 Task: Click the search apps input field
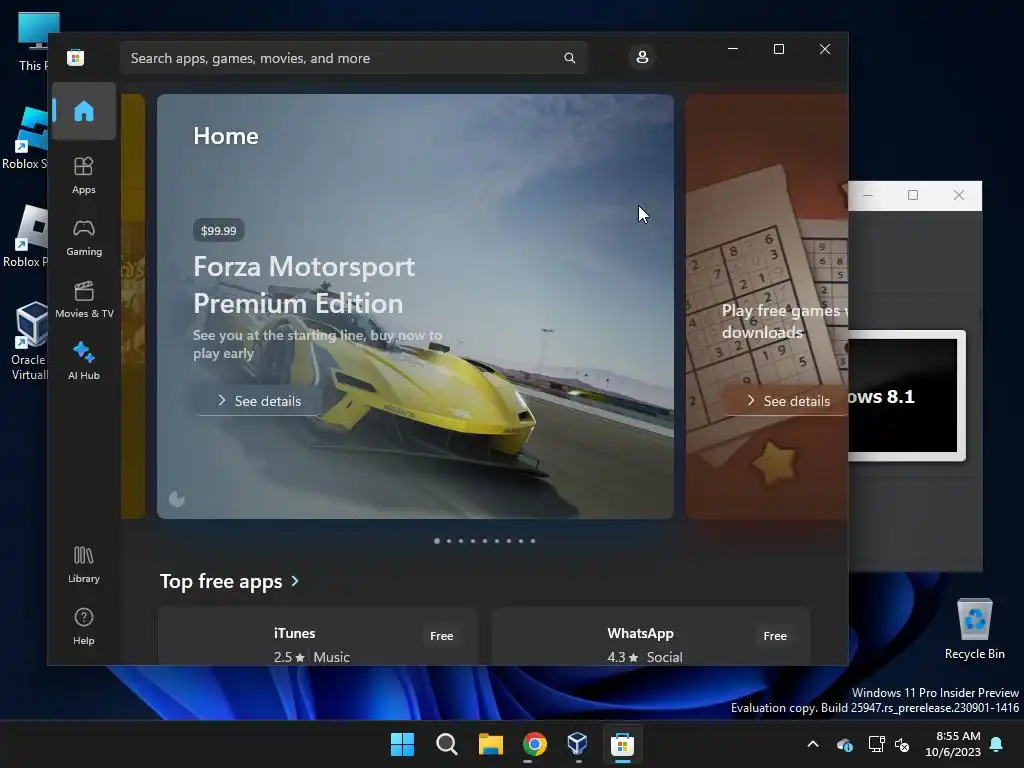coord(353,58)
